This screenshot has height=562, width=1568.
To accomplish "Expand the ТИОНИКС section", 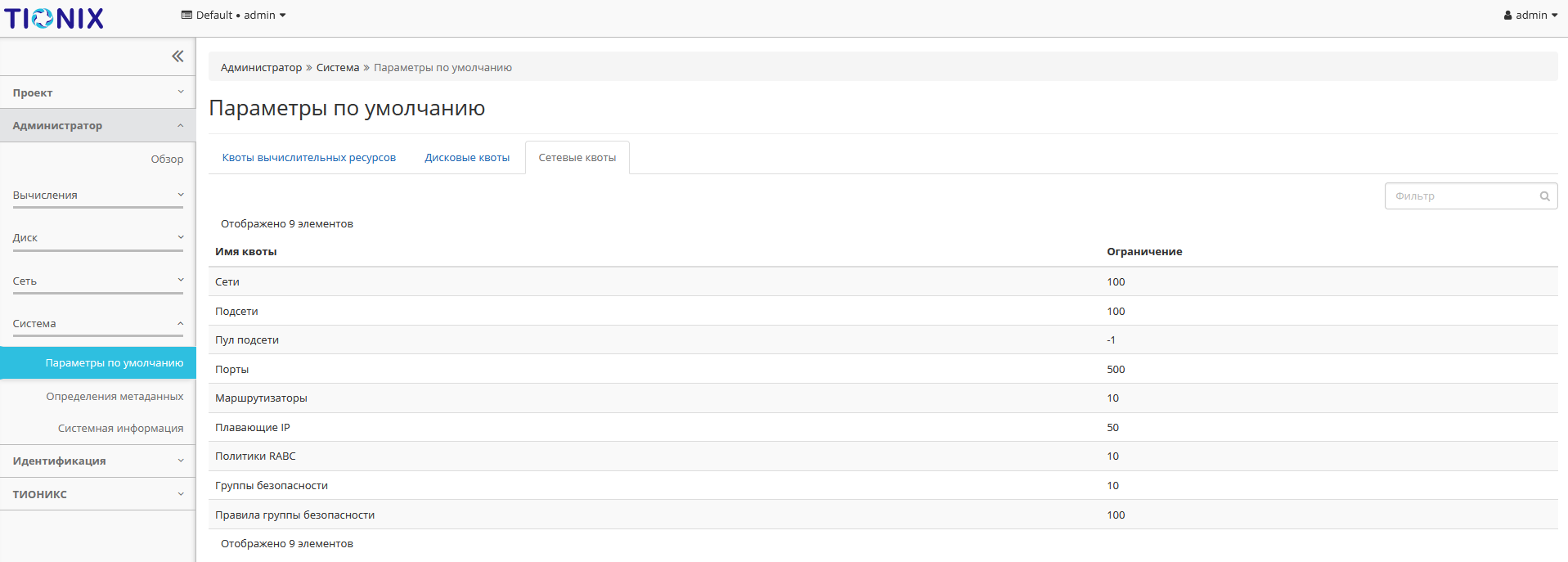I will pyautogui.click(x=97, y=494).
